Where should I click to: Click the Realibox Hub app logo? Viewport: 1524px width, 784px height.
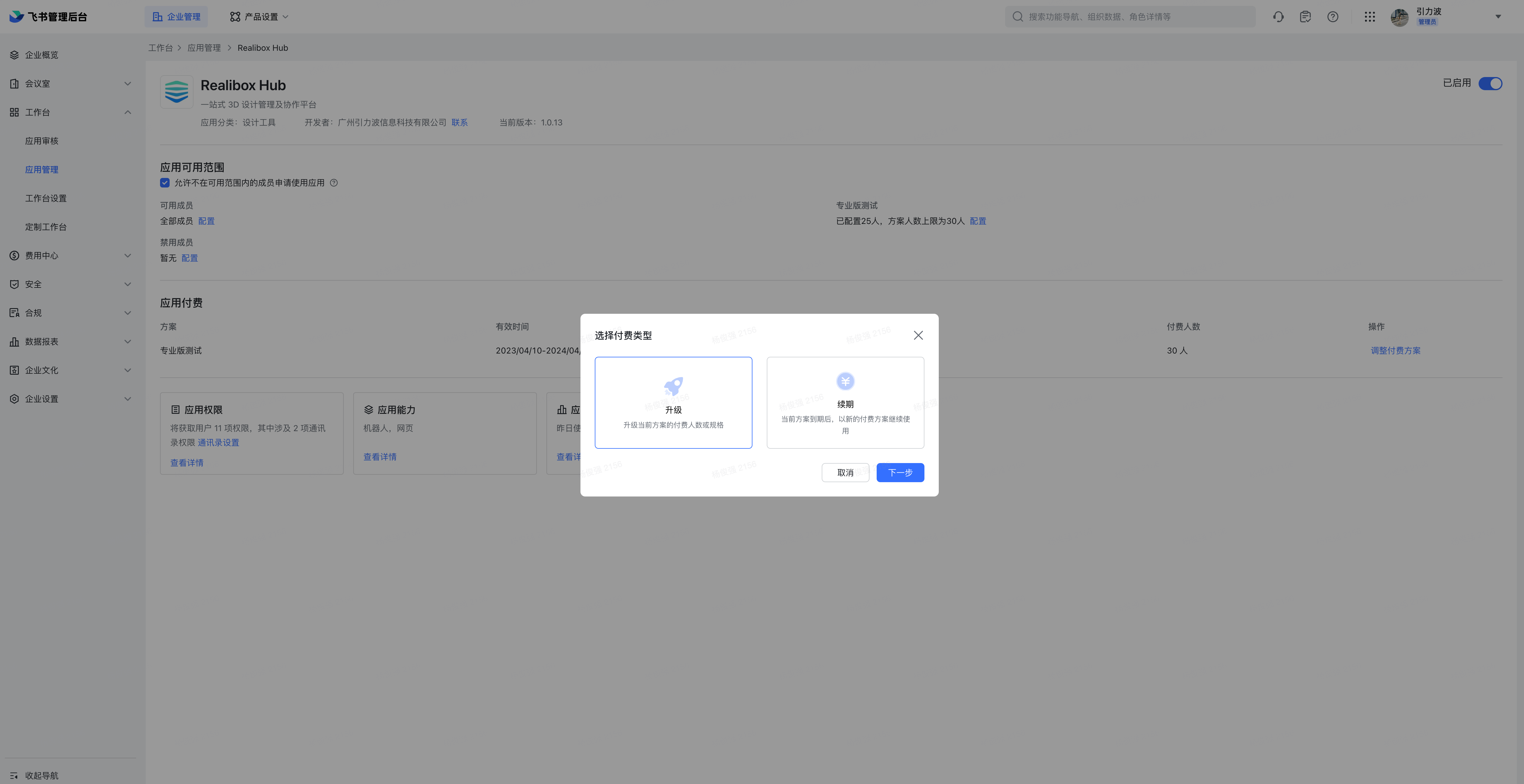point(176,92)
